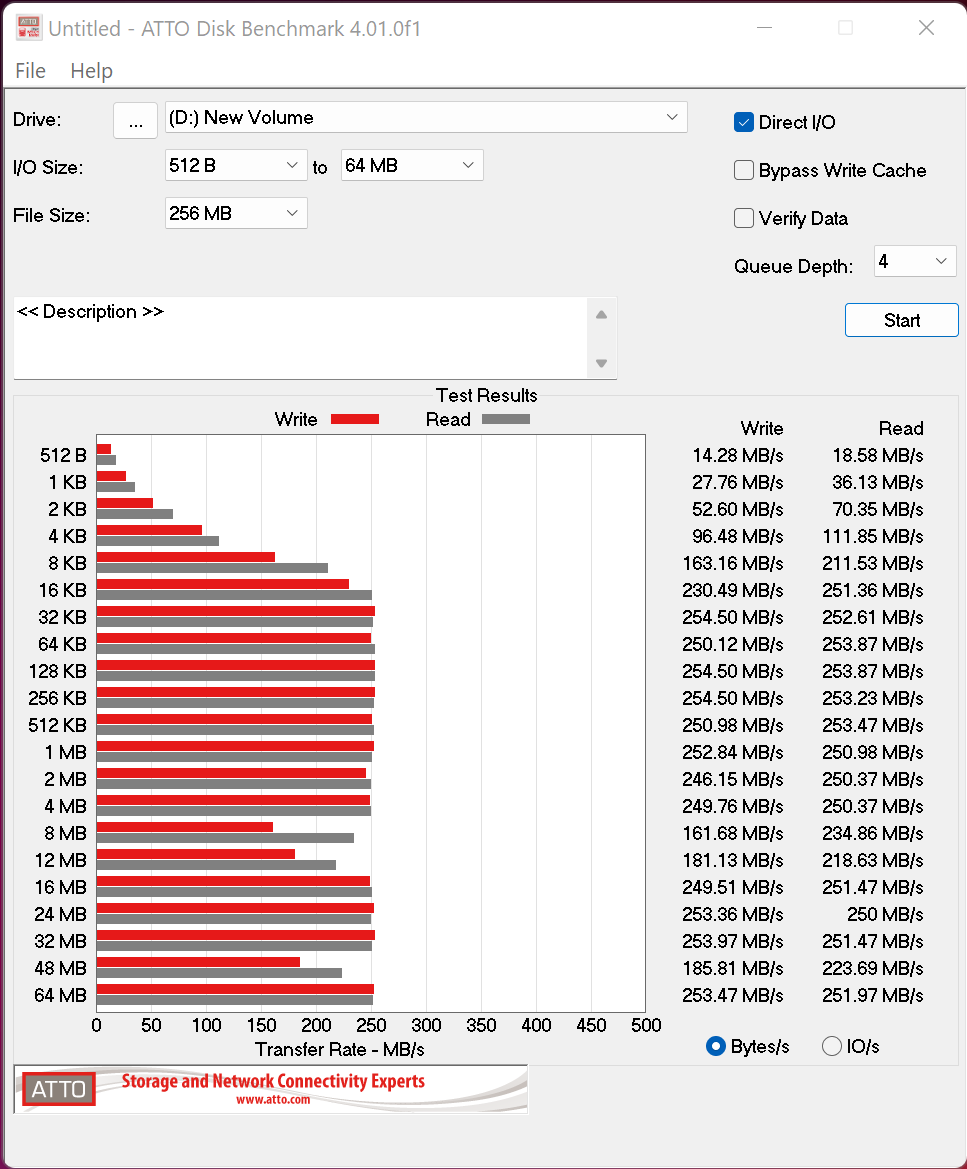Screen dimensions: 967x1169
Task: Select the Bytes/s radio button
Action: click(716, 1046)
